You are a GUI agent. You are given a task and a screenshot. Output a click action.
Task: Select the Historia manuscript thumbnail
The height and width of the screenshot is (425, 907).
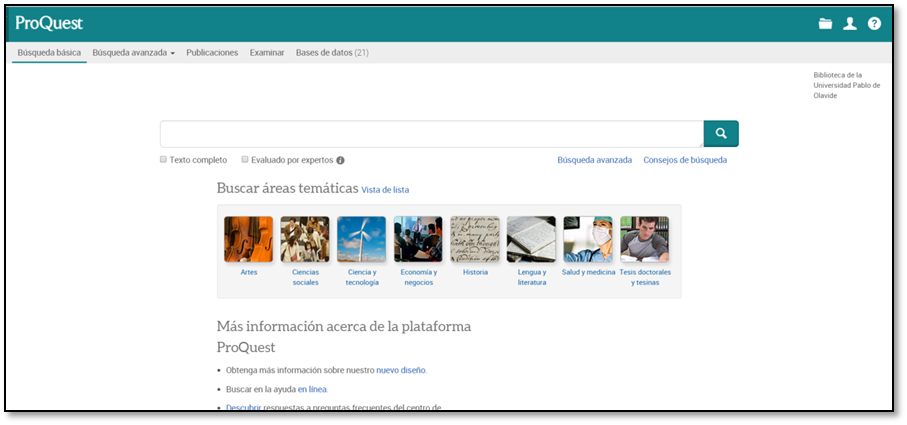[x=475, y=239]
